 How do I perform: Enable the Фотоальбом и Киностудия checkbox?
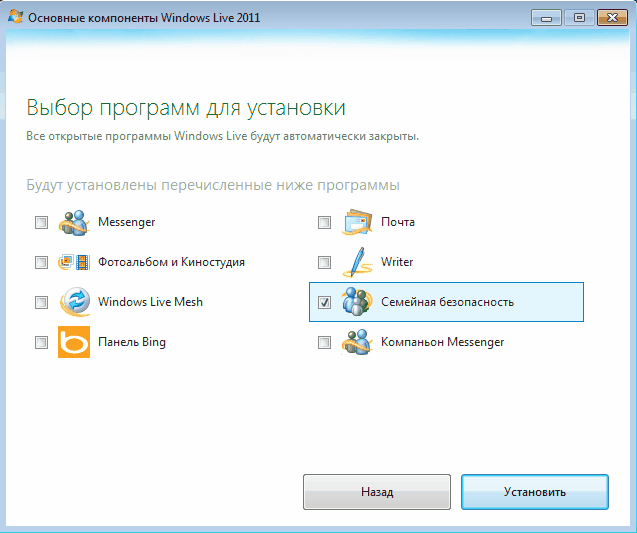41,262
